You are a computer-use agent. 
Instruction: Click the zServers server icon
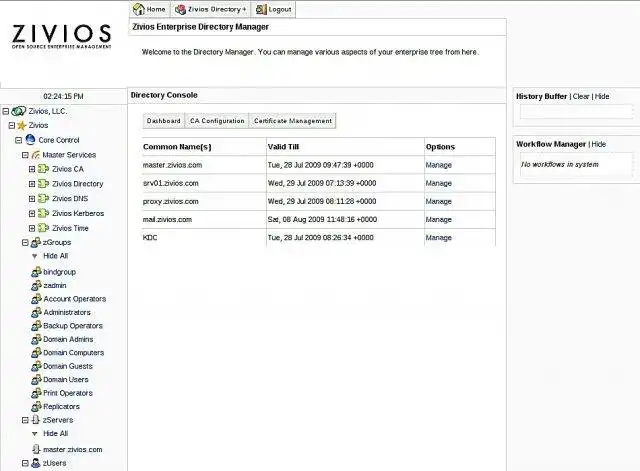coord(36,420)
